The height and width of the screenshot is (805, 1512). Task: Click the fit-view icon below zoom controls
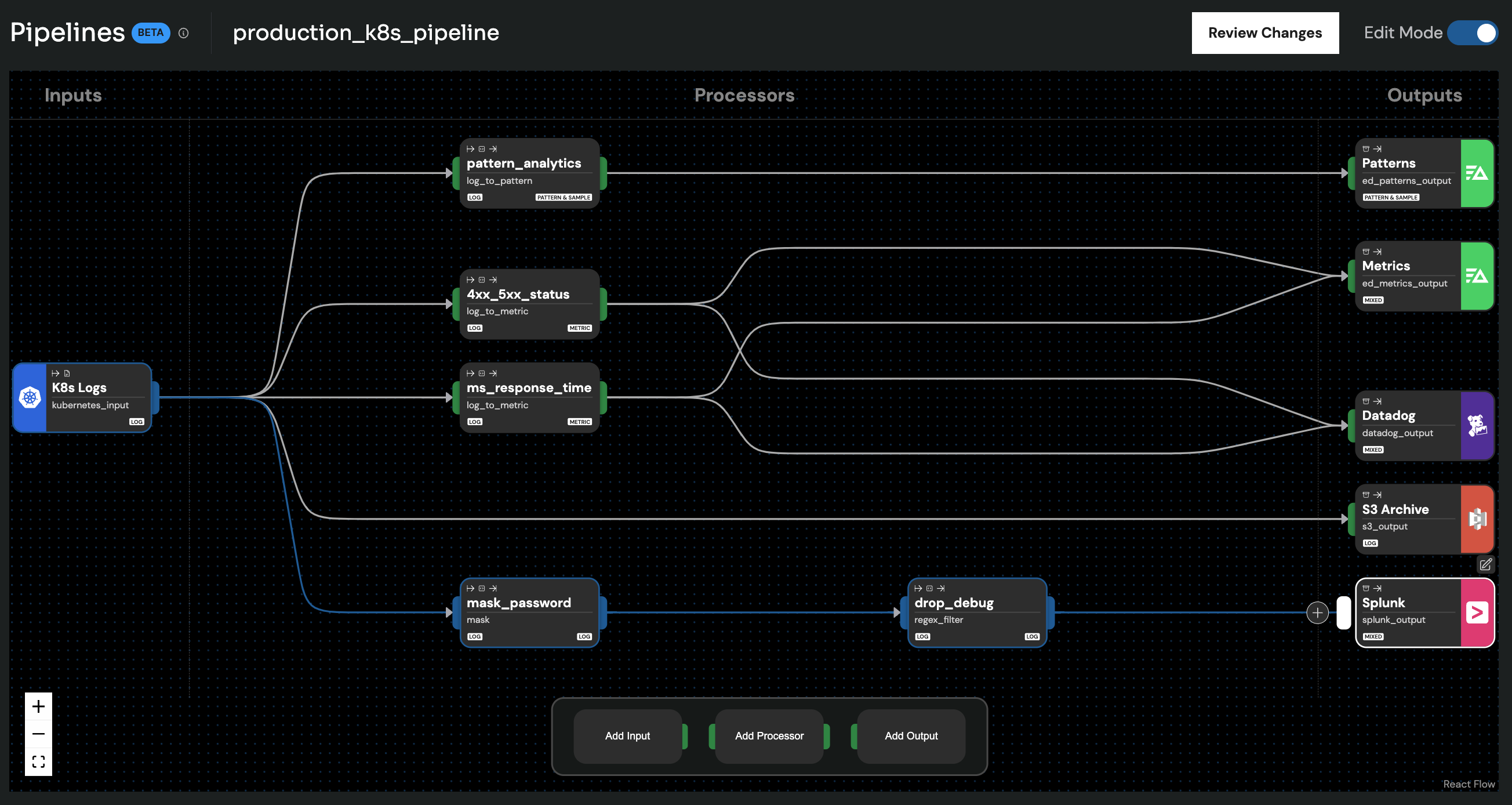38,762
